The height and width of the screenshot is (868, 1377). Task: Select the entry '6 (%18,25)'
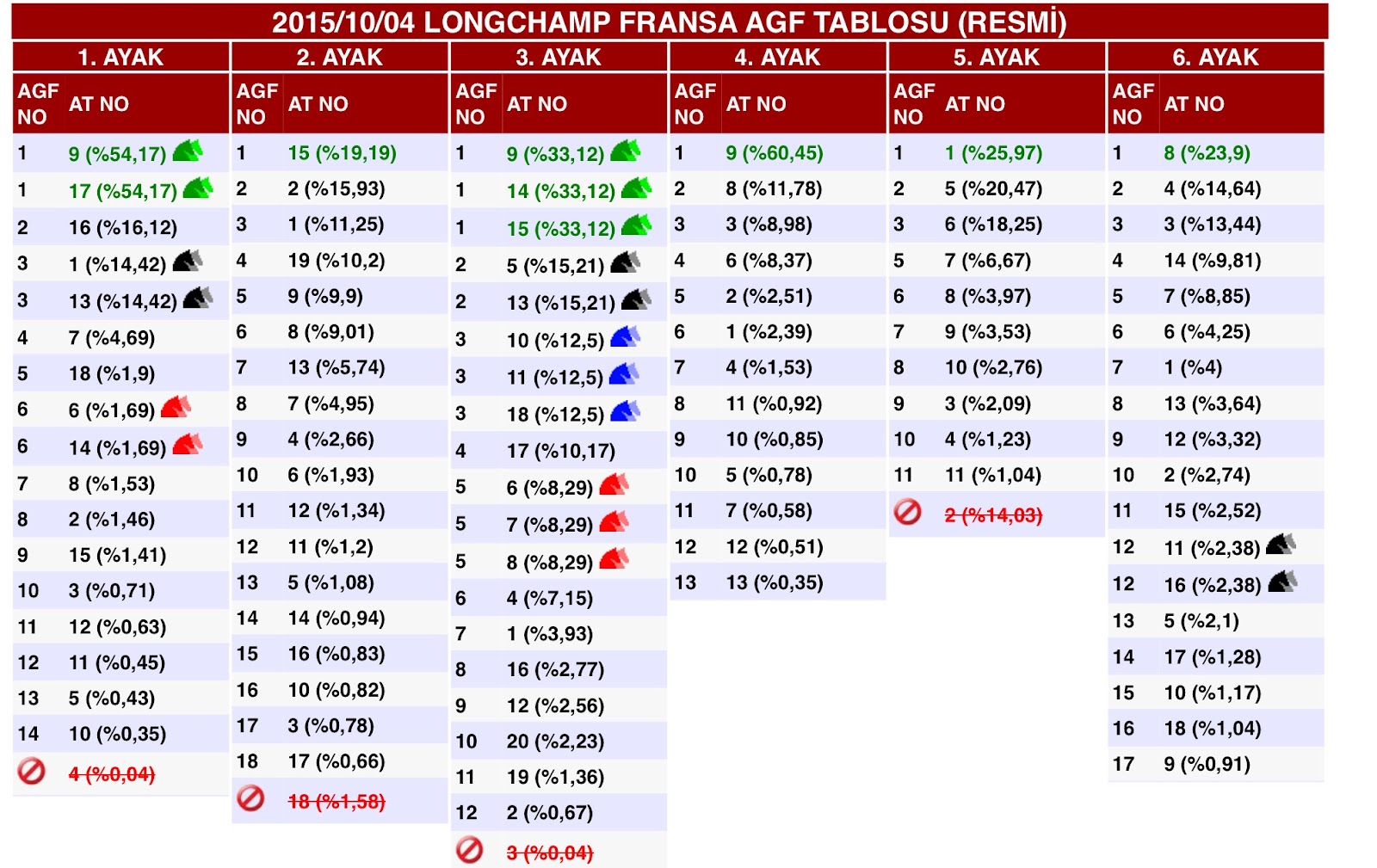[x=993, y=225]
